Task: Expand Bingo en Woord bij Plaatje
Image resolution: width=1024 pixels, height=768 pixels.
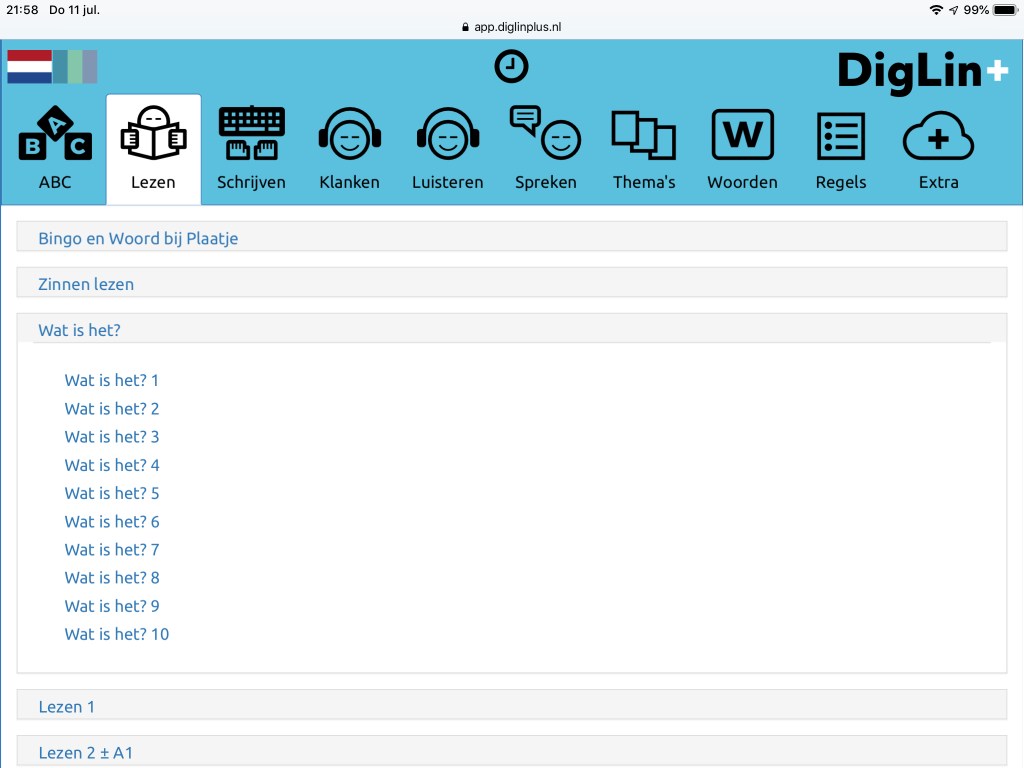Action: click(138, 238)
